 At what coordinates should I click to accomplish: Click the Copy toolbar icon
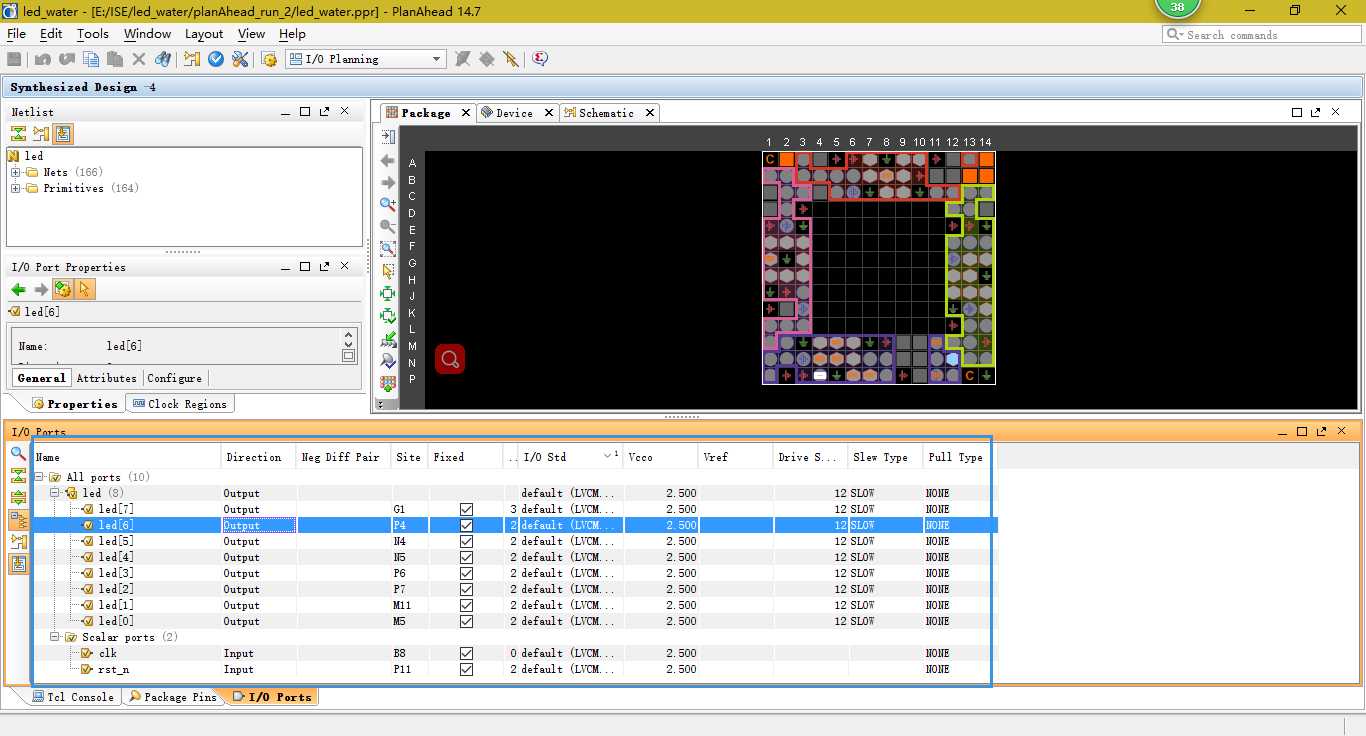pos(91,59)
